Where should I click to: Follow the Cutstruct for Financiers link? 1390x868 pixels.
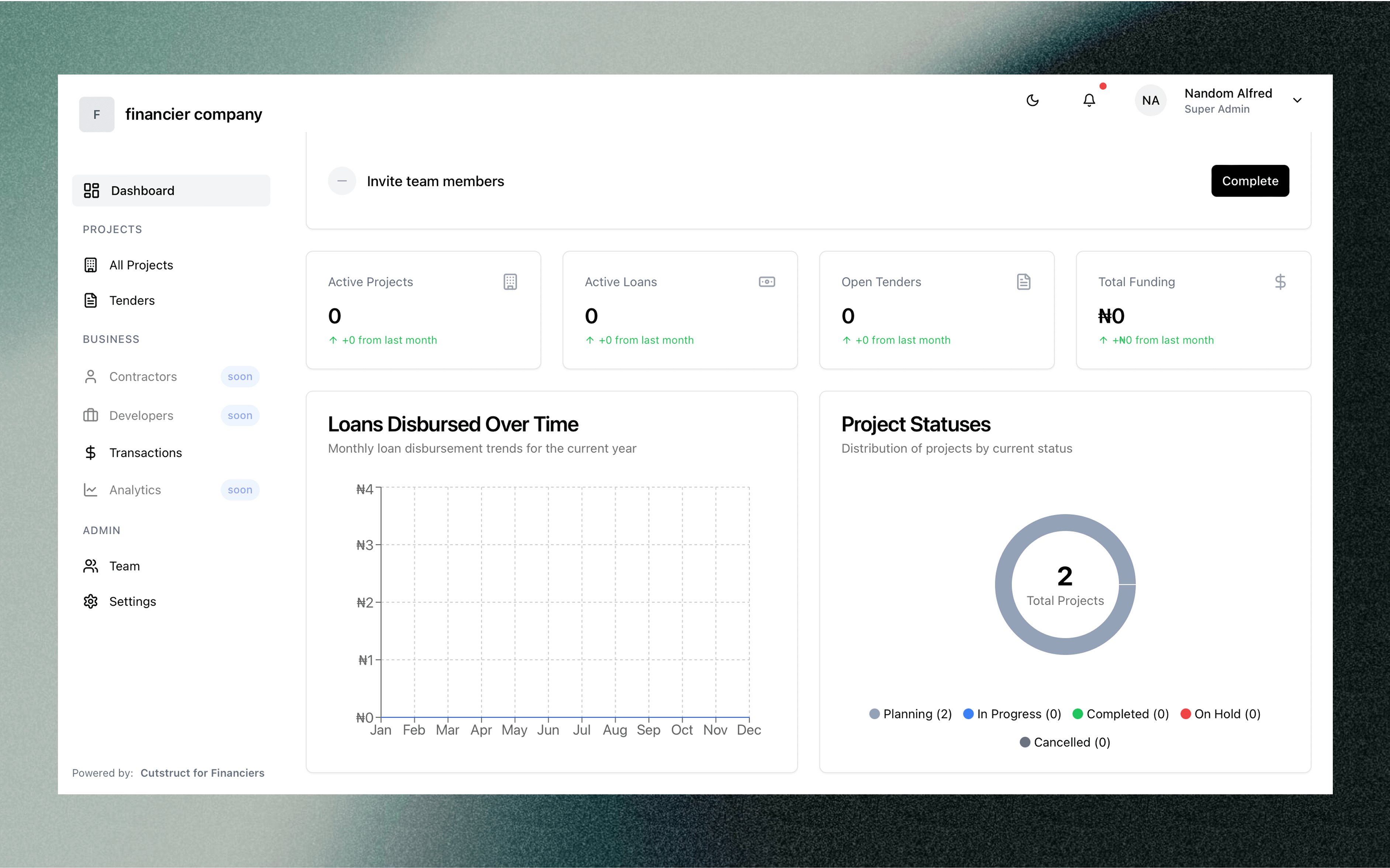tap(202, 773)
